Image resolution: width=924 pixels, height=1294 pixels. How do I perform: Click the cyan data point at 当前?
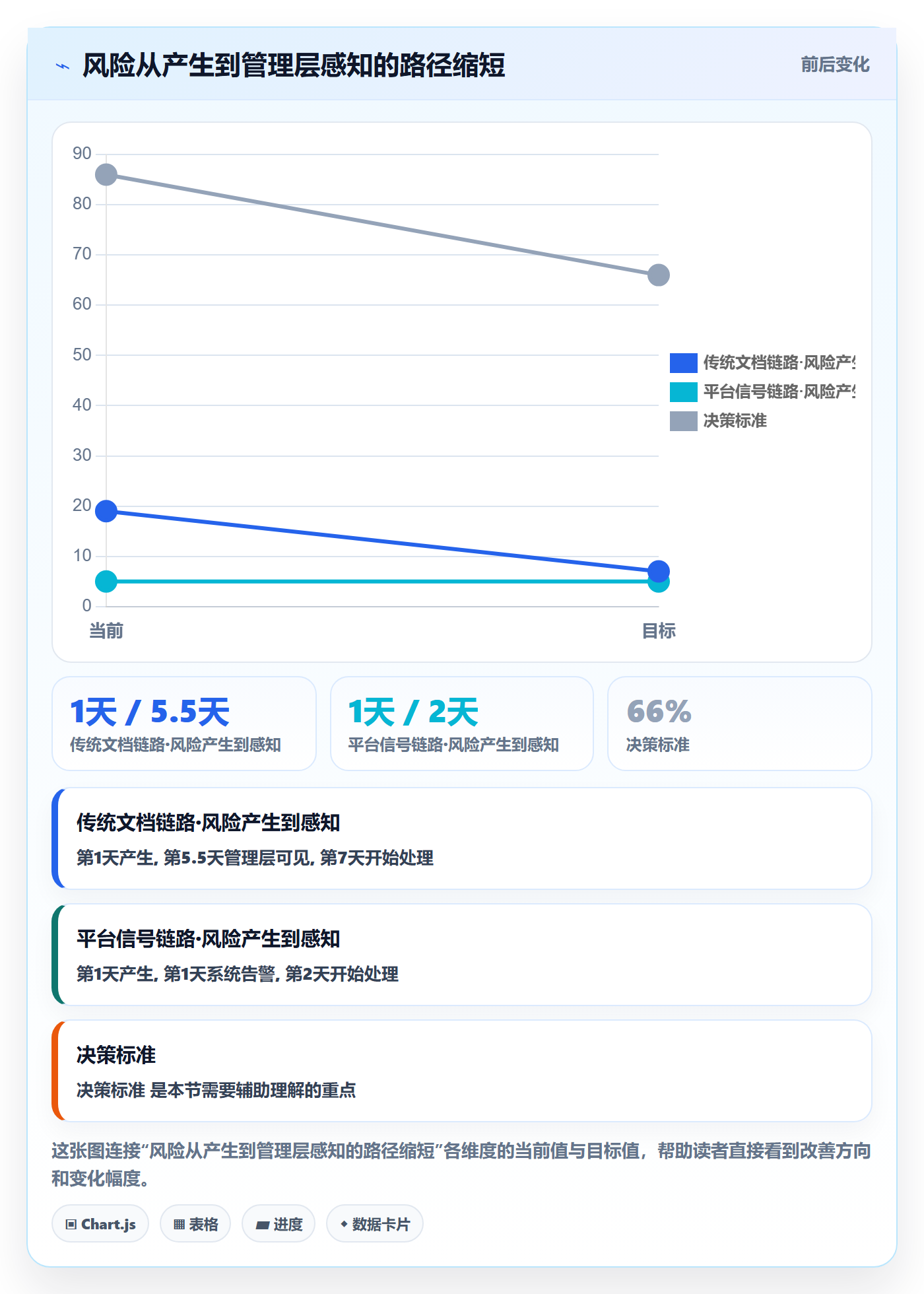point(106,582)
